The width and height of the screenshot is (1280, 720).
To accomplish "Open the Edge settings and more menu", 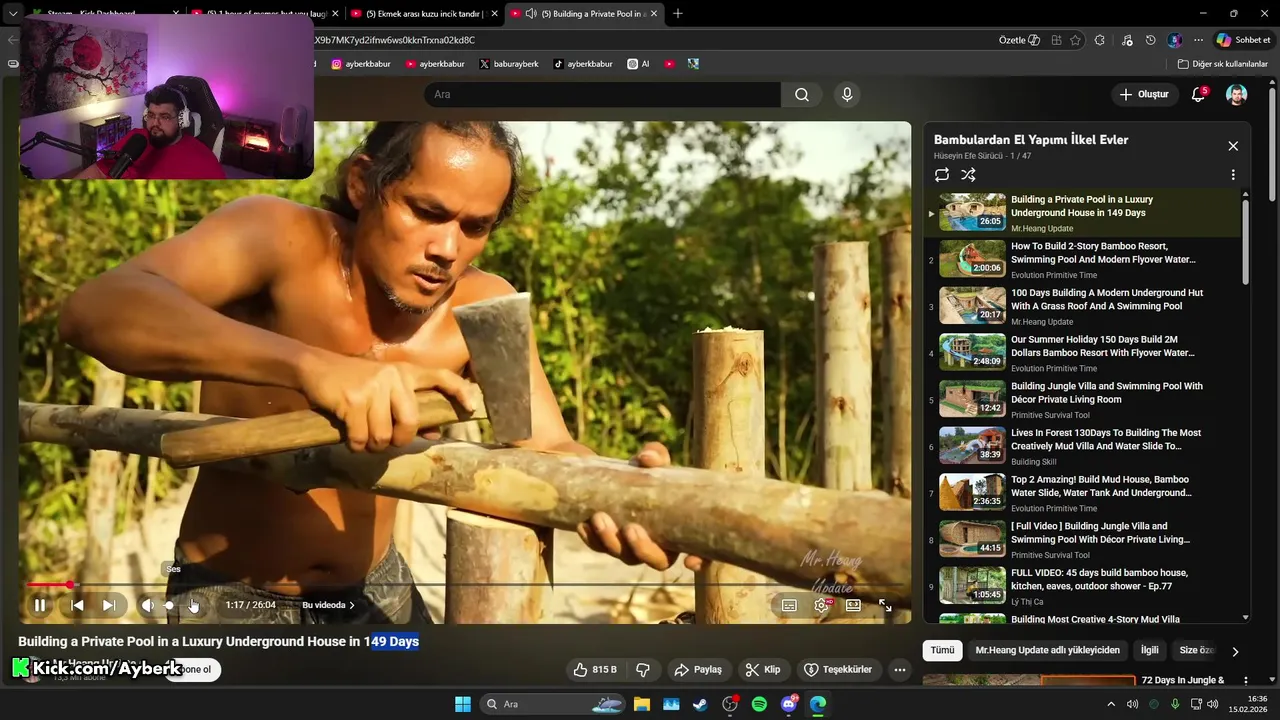I will [x=1198, y=40].
